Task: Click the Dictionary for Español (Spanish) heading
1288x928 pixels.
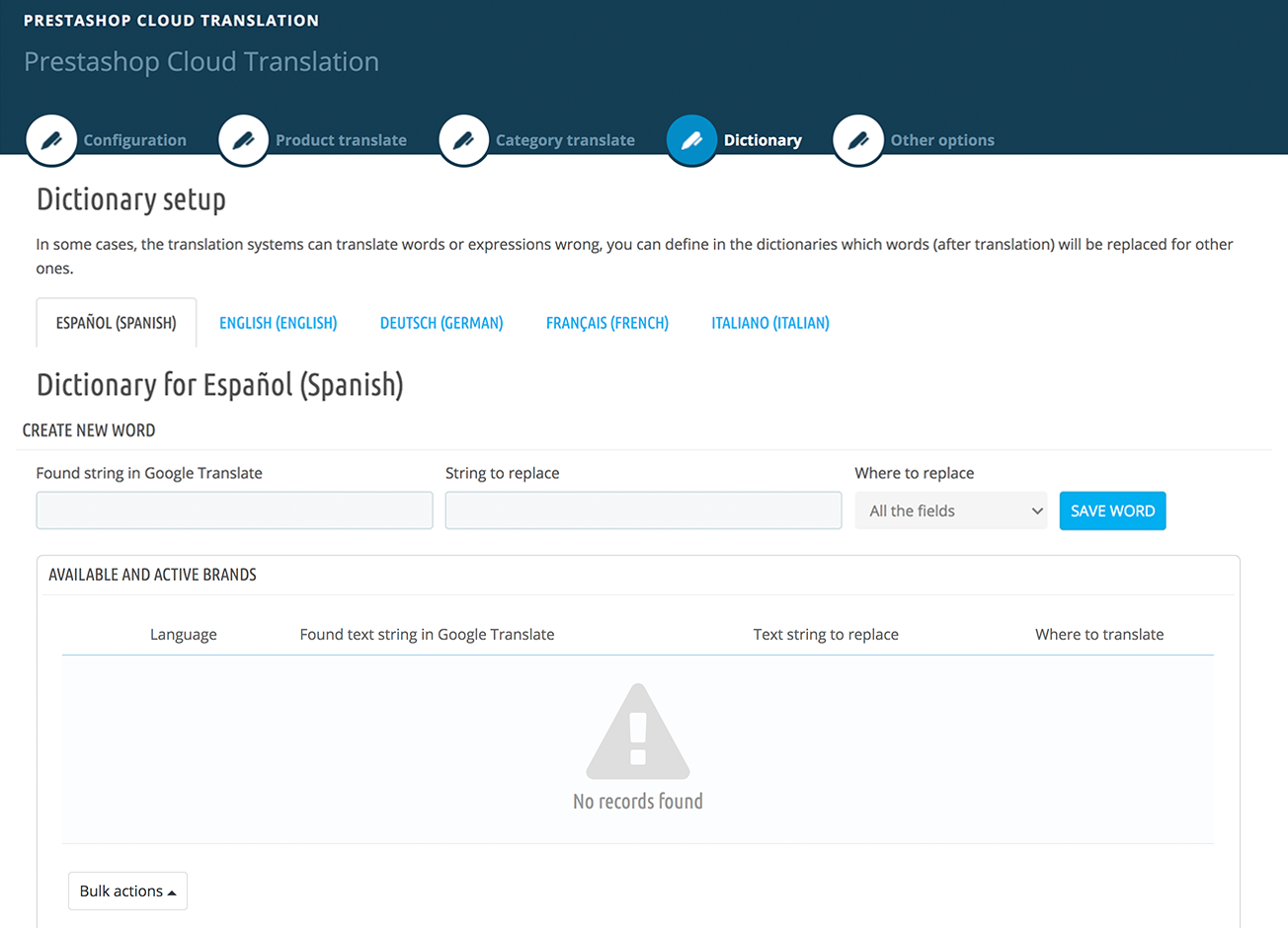Action: (x=220, y=385)
